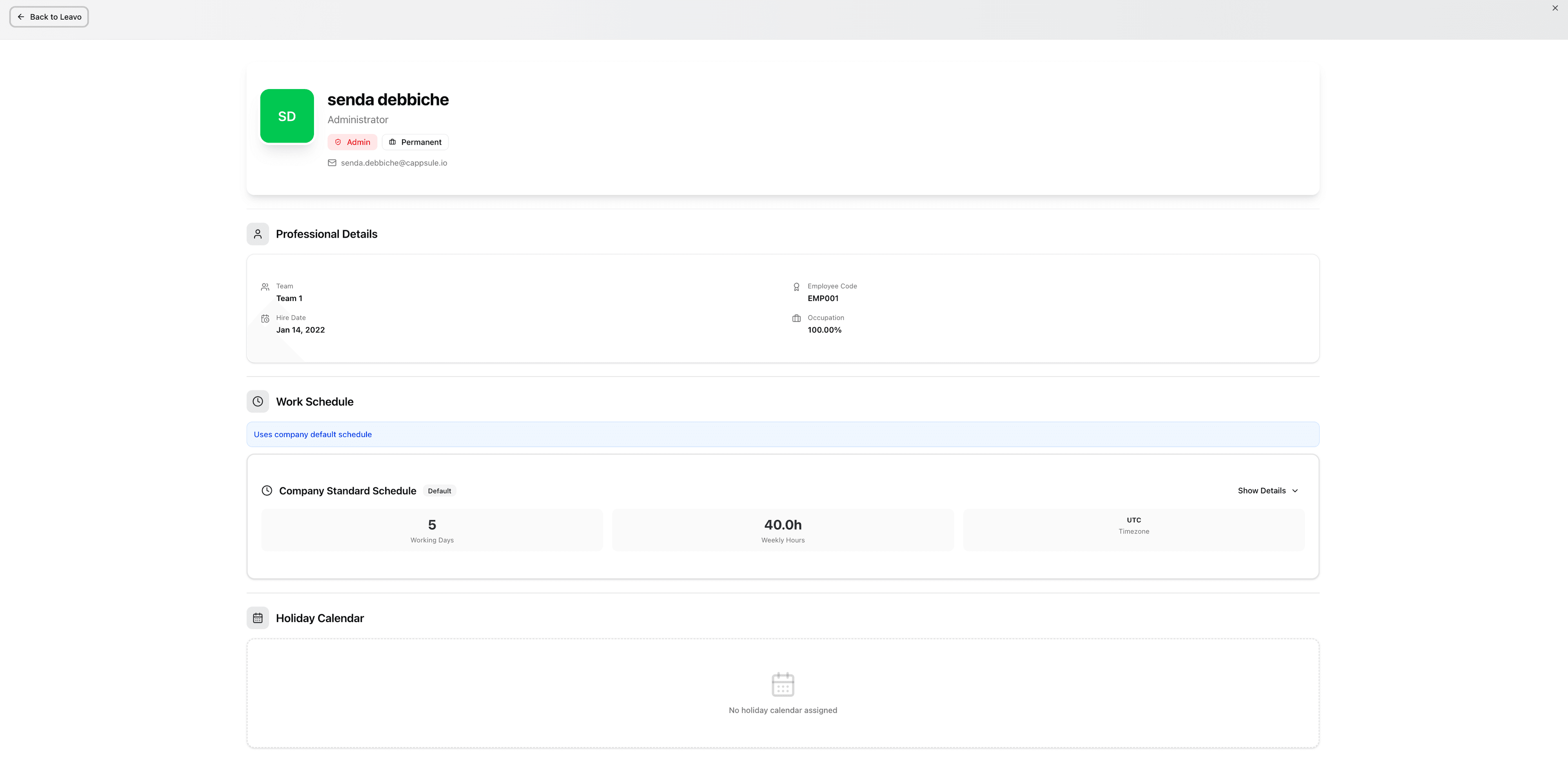Click the Permanent briefcase badge
Screen dimensions: 1568x774
click(x=415, y=142)
